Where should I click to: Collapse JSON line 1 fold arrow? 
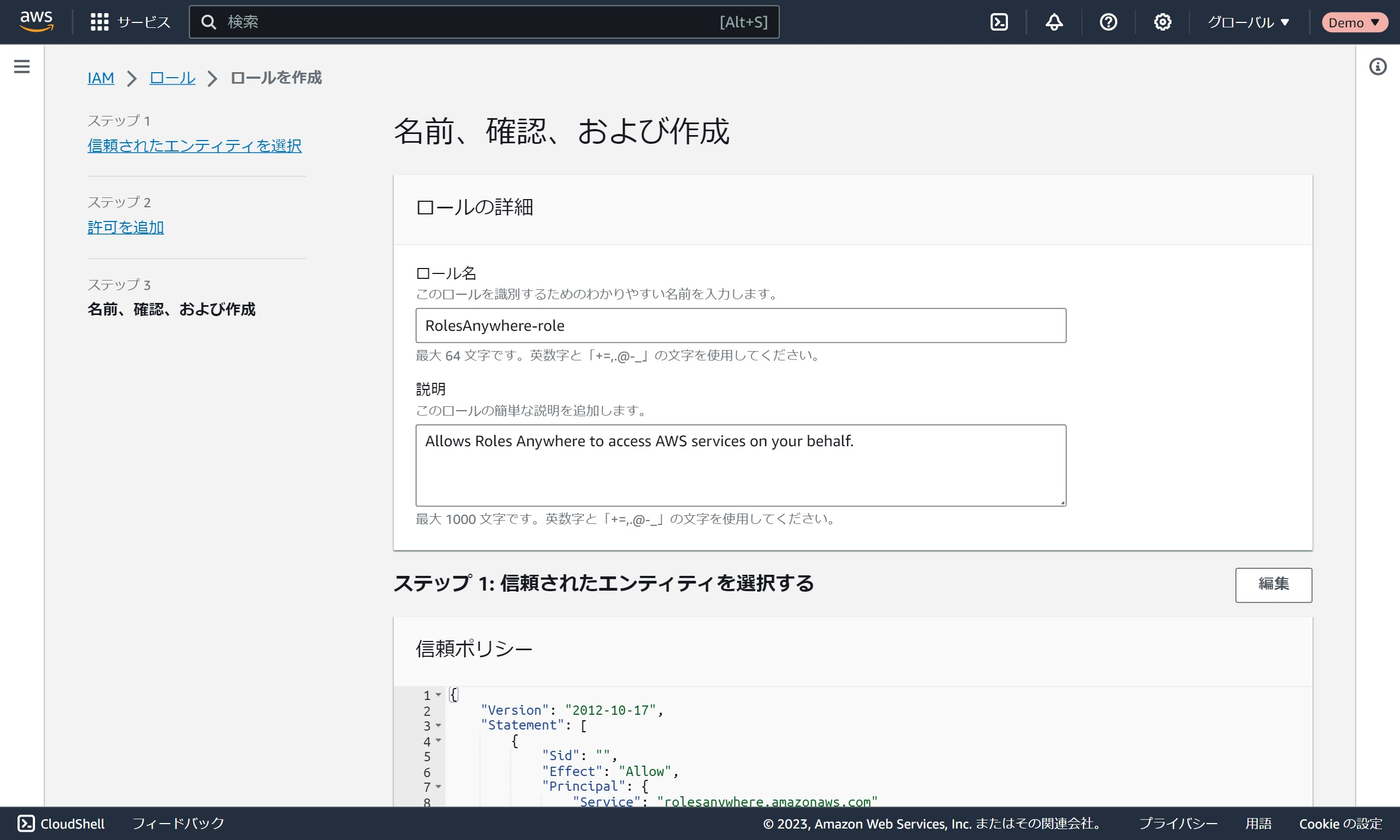pos(439,695)
